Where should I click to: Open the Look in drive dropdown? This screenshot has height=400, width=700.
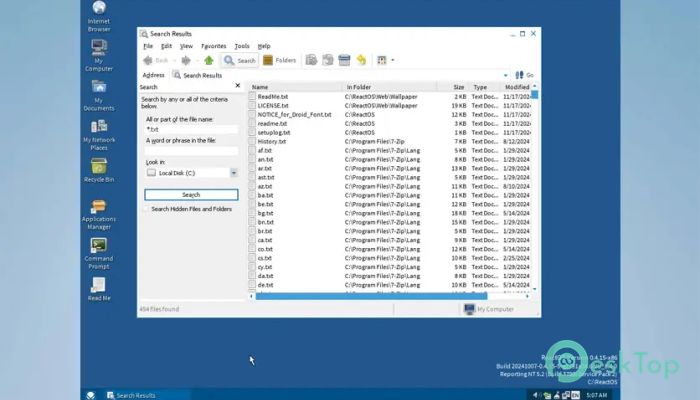[x=233, y=173]
